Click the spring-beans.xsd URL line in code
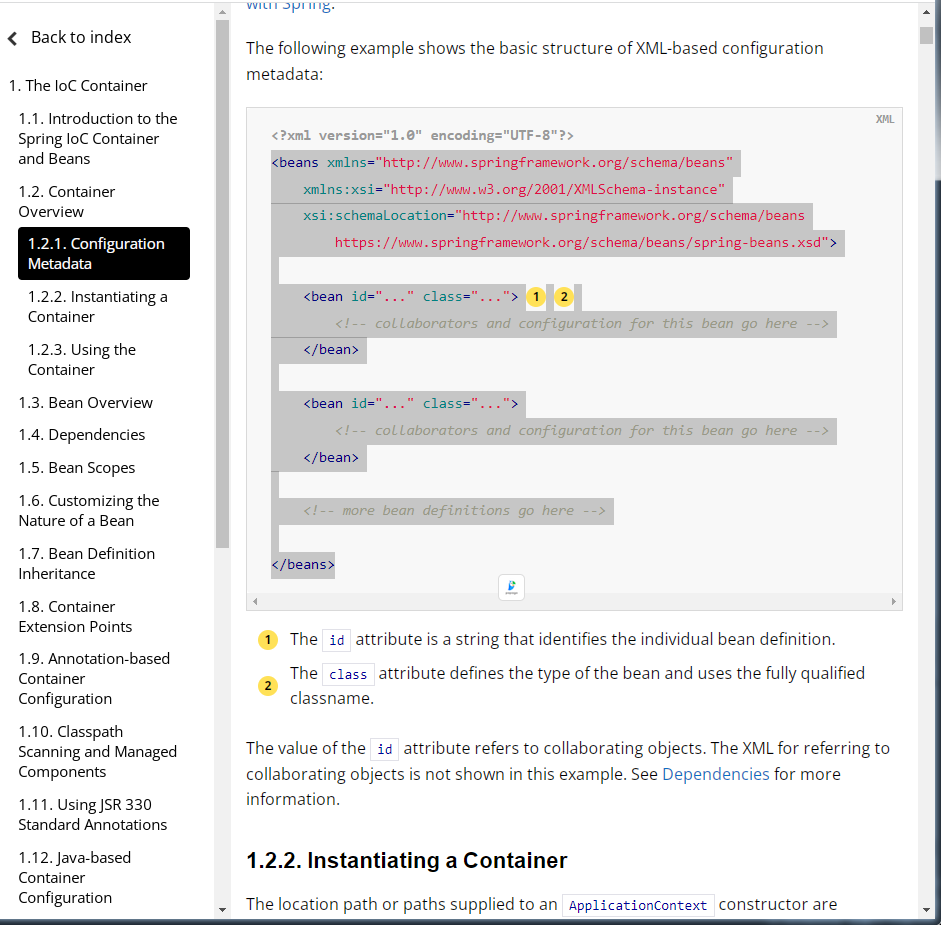 585,243
